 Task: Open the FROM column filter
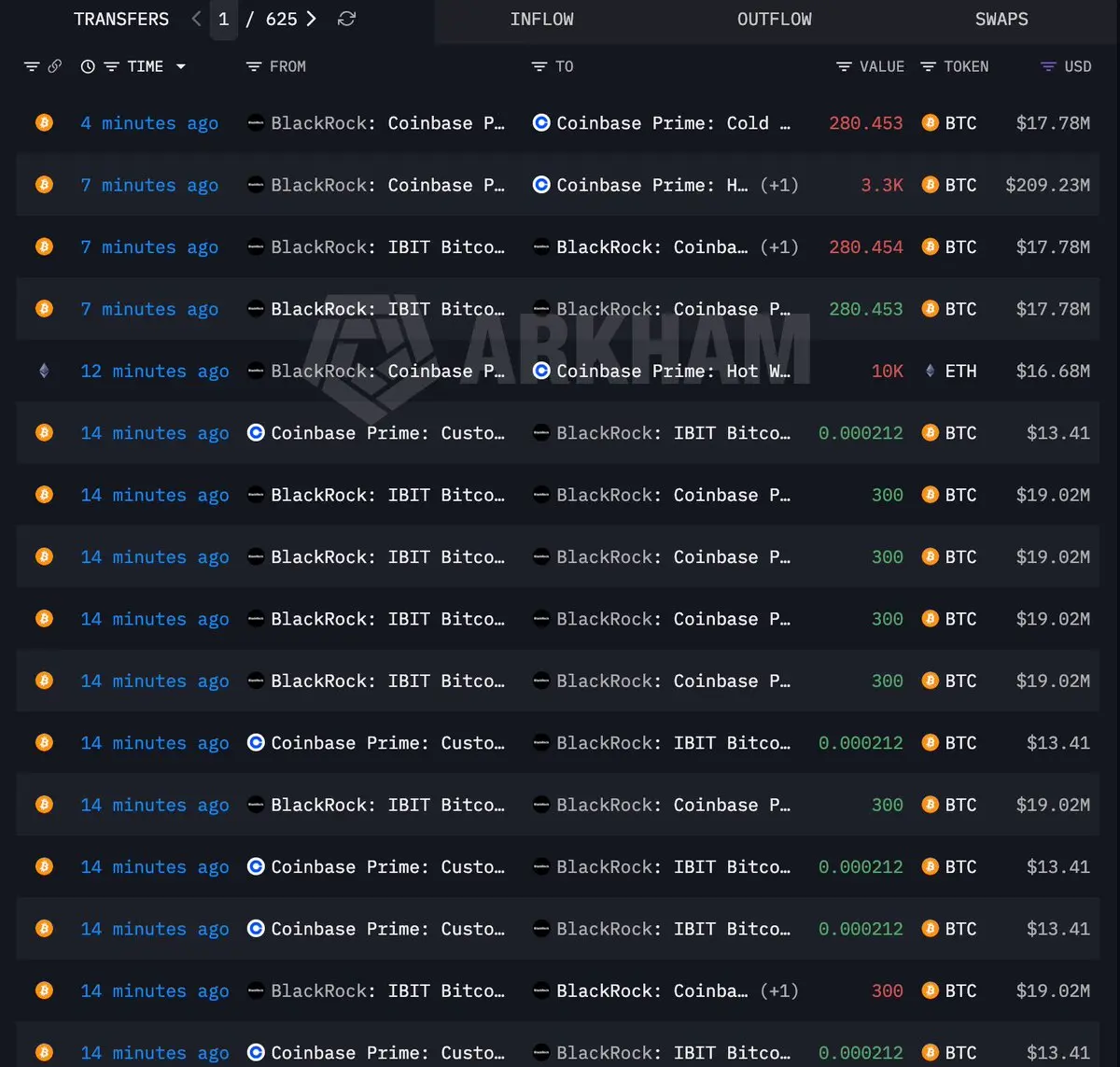tap(253, 66)
